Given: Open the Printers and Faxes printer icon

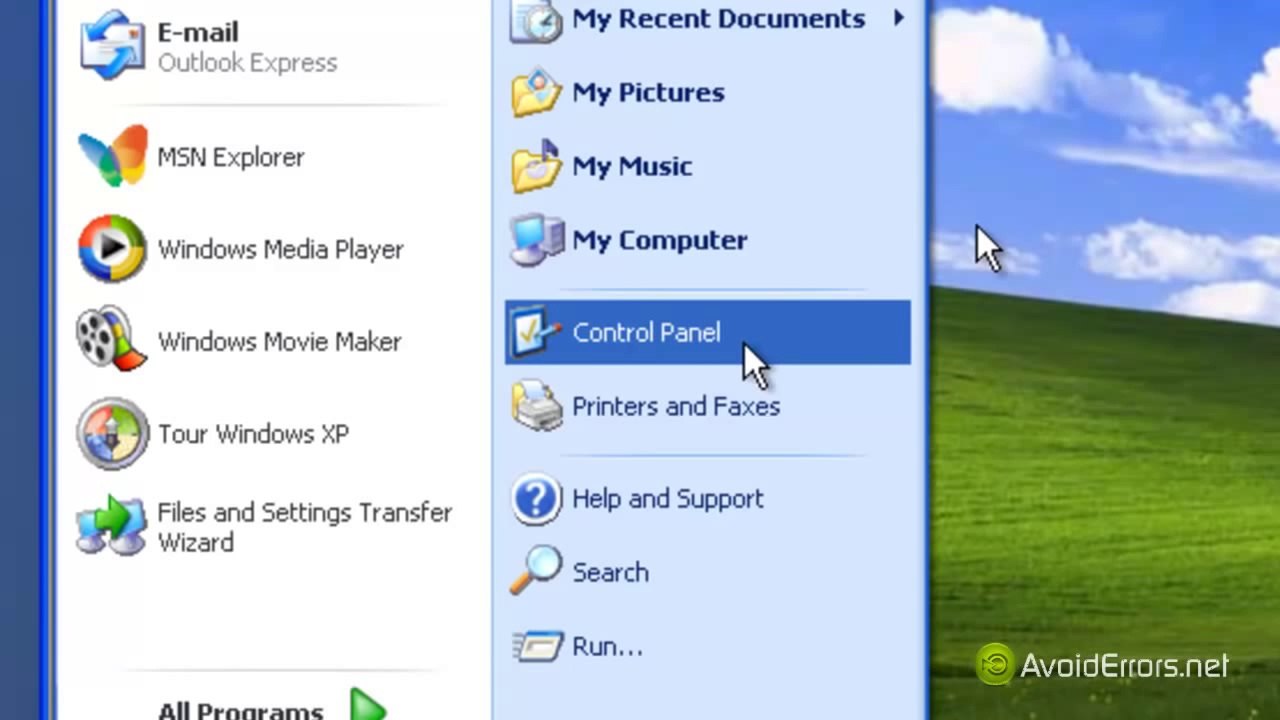Looking at the screenshot, I should click(x=536, y=406).
